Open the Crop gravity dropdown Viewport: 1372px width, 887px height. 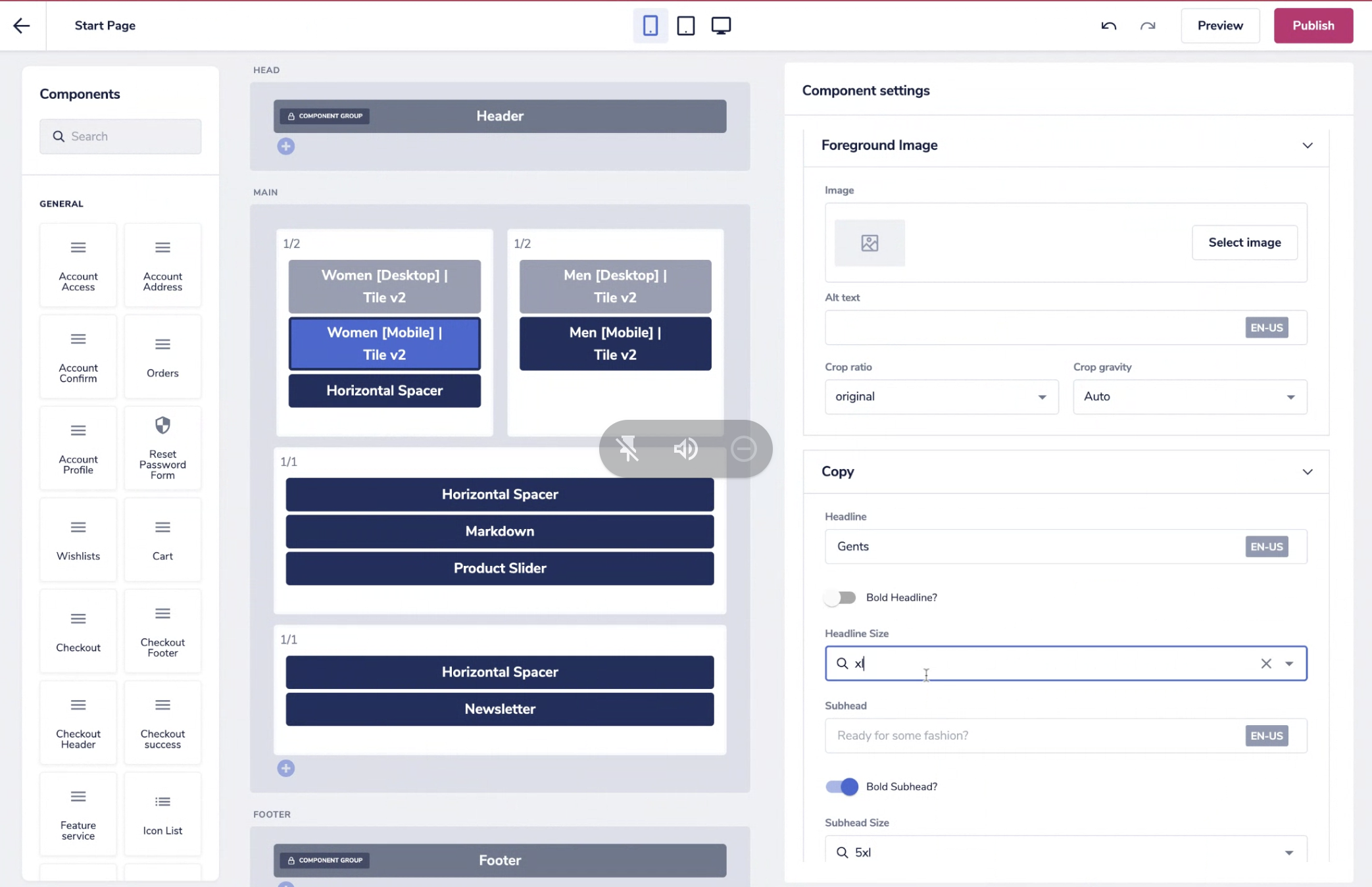point(1190,397)
